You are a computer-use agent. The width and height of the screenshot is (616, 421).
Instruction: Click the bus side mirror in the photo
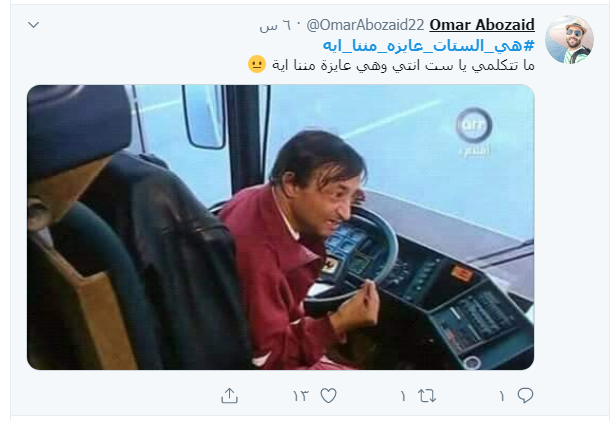[x=204, y=117]
